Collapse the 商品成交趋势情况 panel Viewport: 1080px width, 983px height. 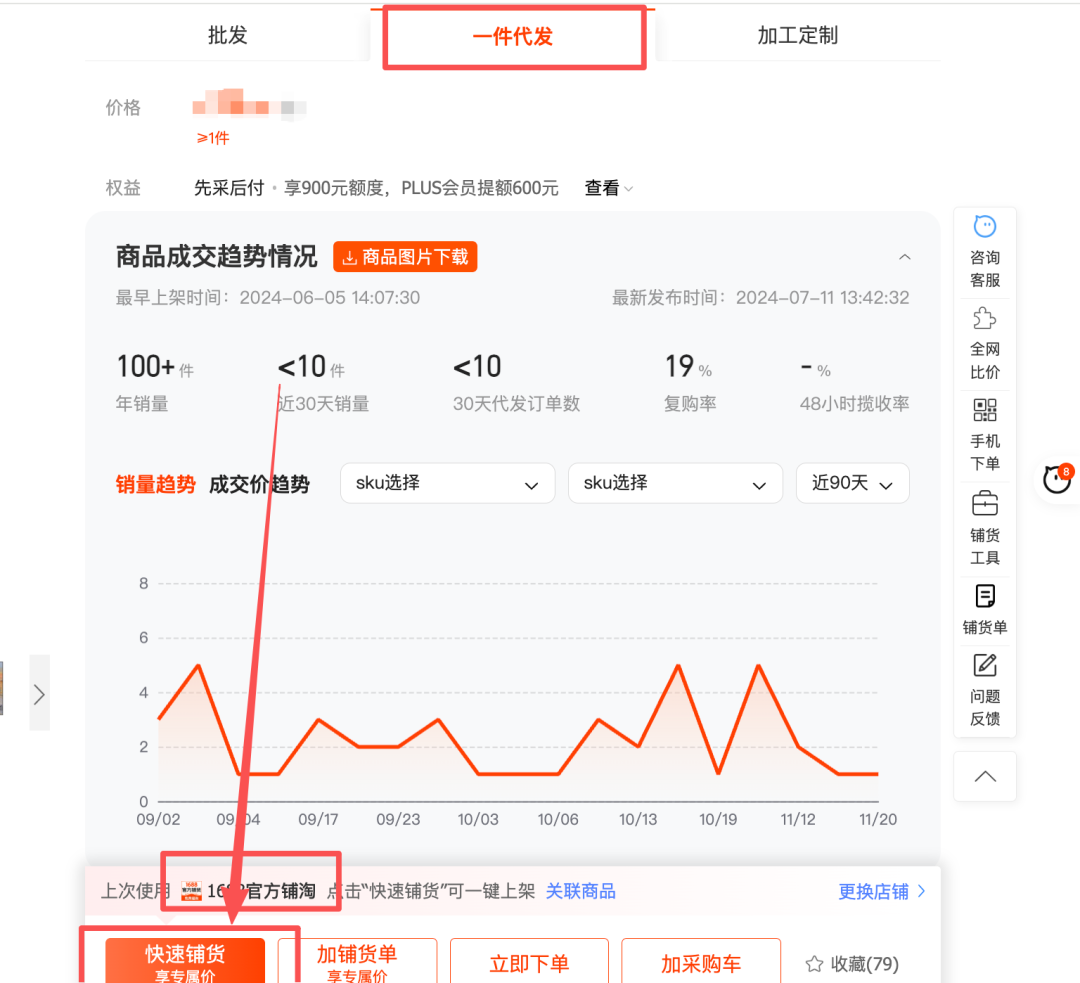tap(905, 257)
